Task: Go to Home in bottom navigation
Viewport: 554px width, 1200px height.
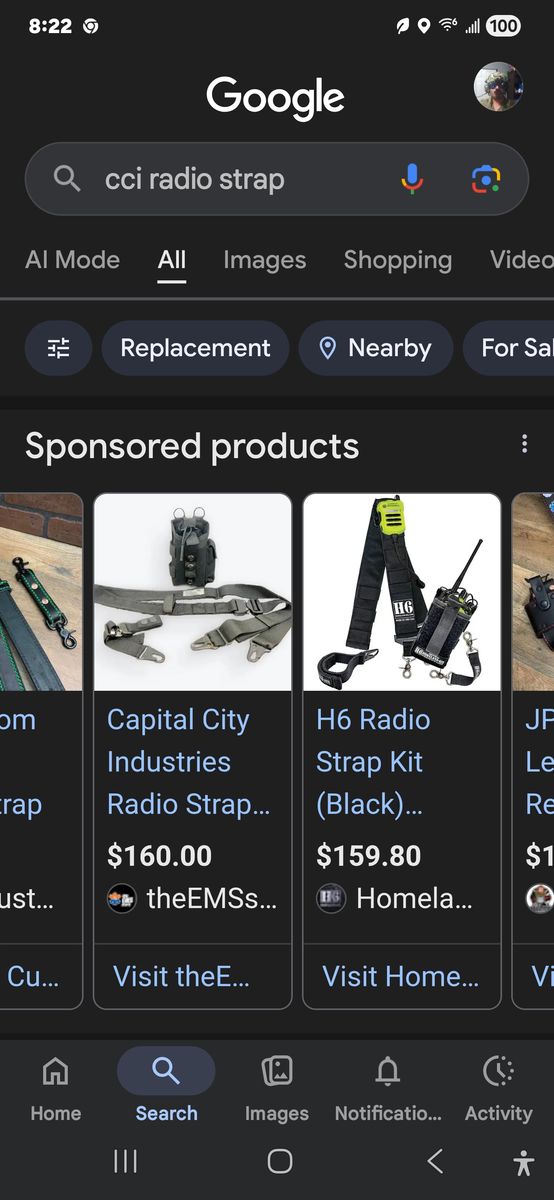Action: coord(56,1088)
